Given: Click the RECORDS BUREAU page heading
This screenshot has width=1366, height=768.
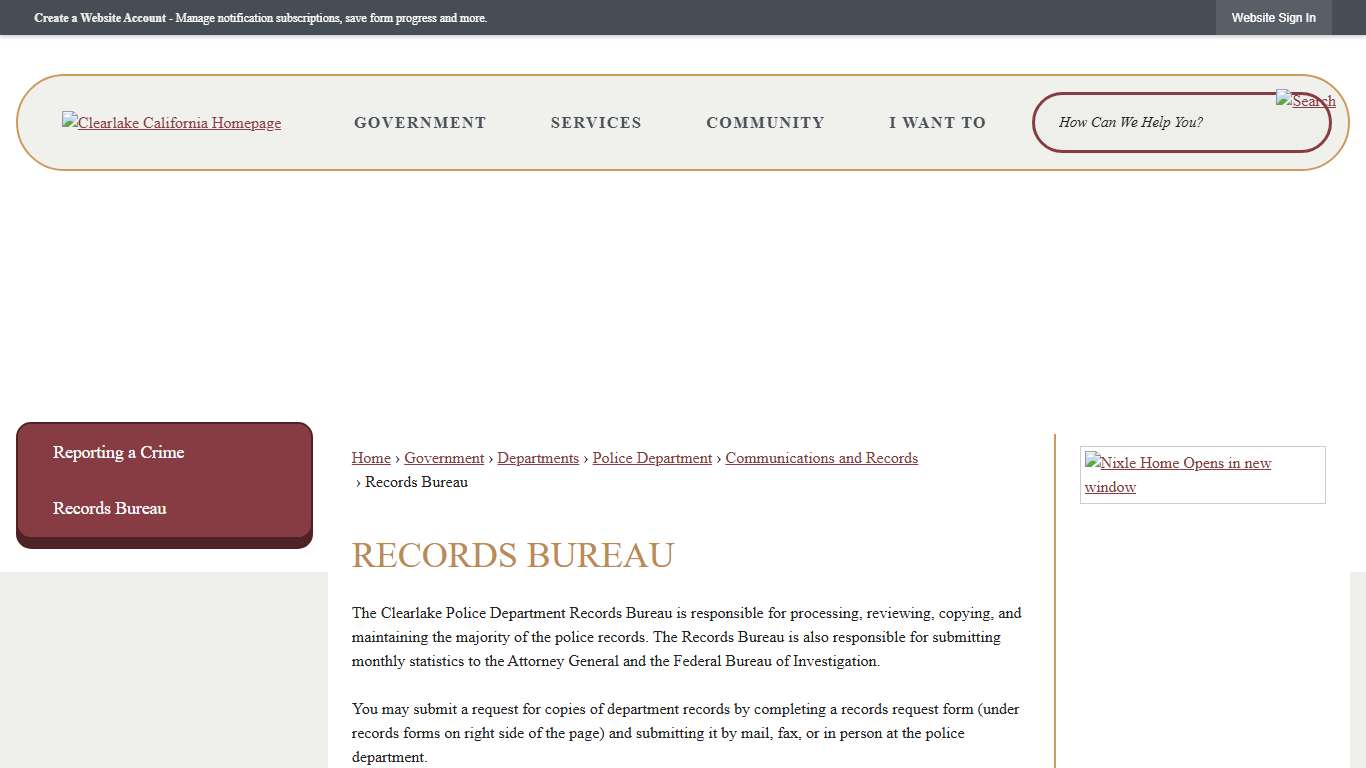Looking at the screenshot, I should click(x=512, y=555).
